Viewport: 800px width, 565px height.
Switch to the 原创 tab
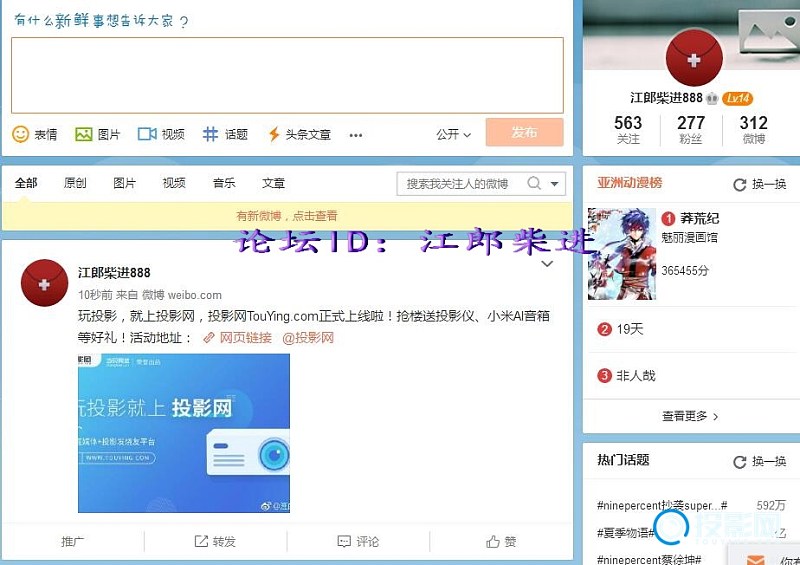(x=75, y=183)
